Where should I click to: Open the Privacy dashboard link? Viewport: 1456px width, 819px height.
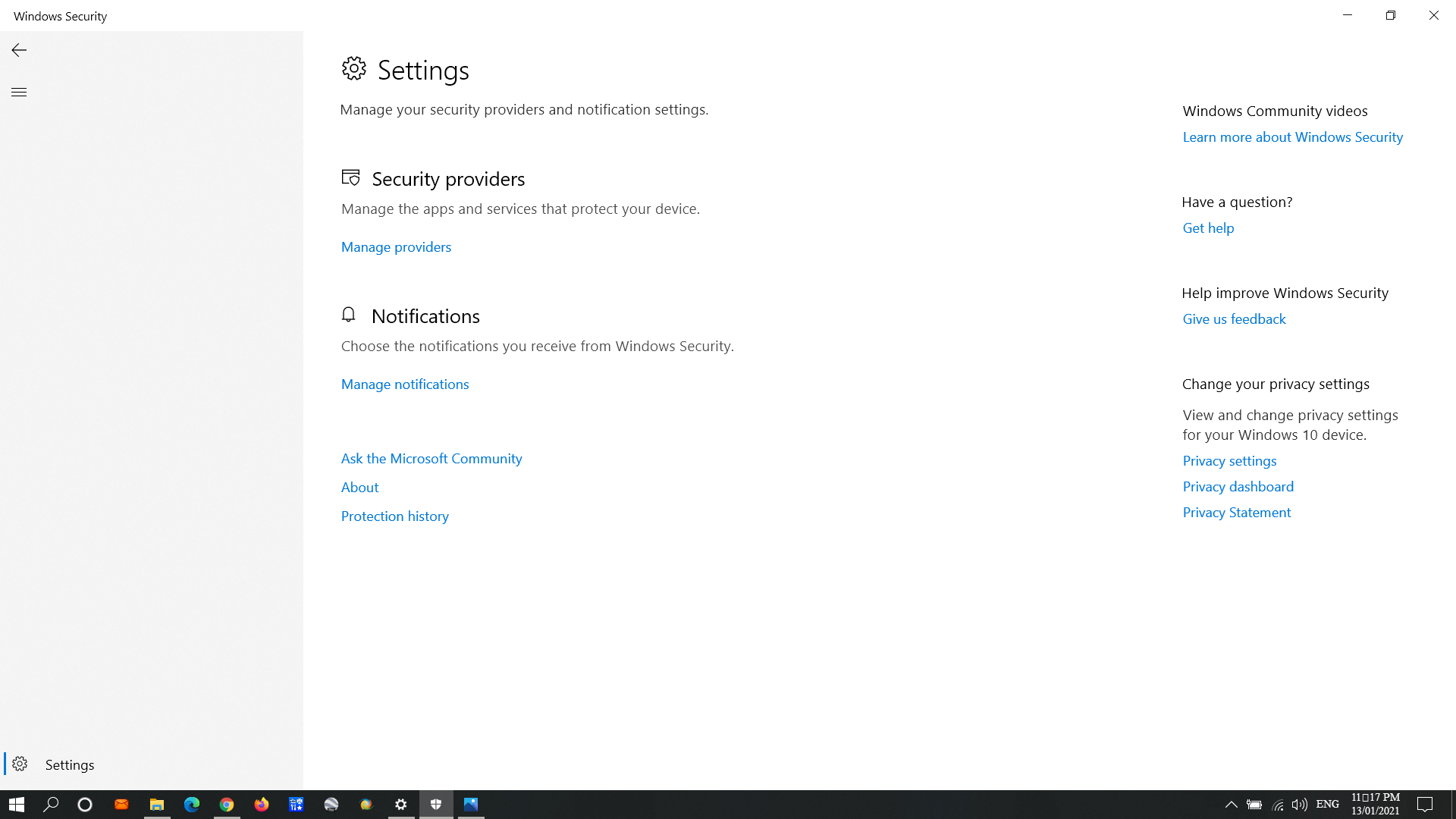(1238, 487)
